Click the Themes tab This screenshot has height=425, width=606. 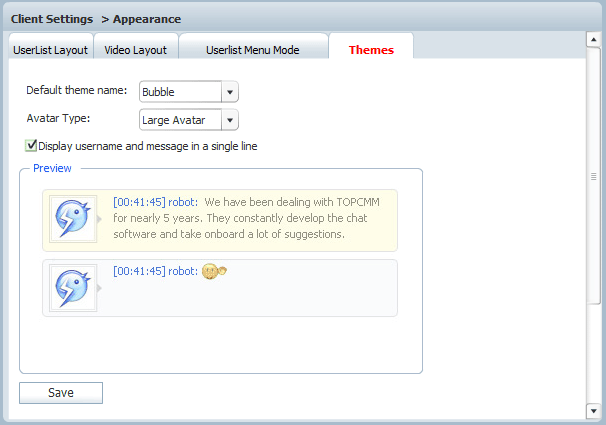tap(371, 49)
